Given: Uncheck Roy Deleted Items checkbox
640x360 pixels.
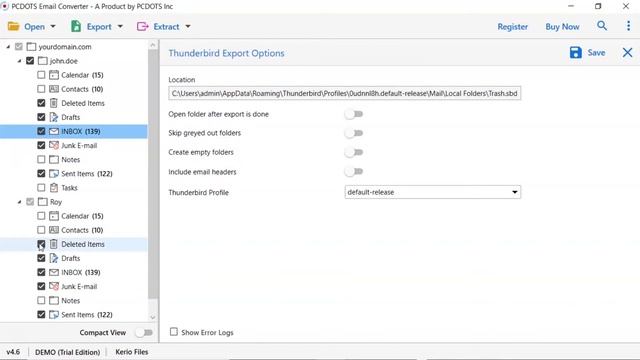Looking at the screenshot, I should point(41,244).
